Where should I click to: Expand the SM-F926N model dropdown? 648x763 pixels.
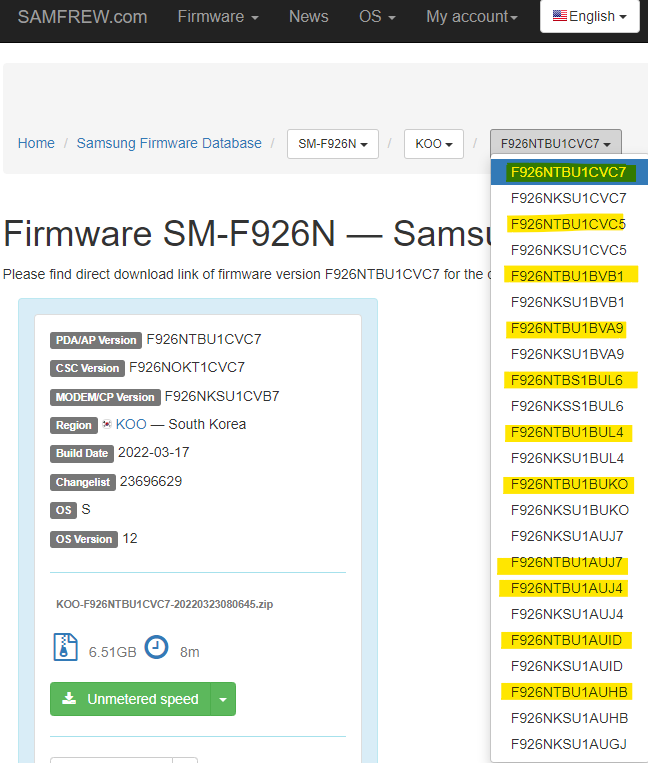point(333,144)
